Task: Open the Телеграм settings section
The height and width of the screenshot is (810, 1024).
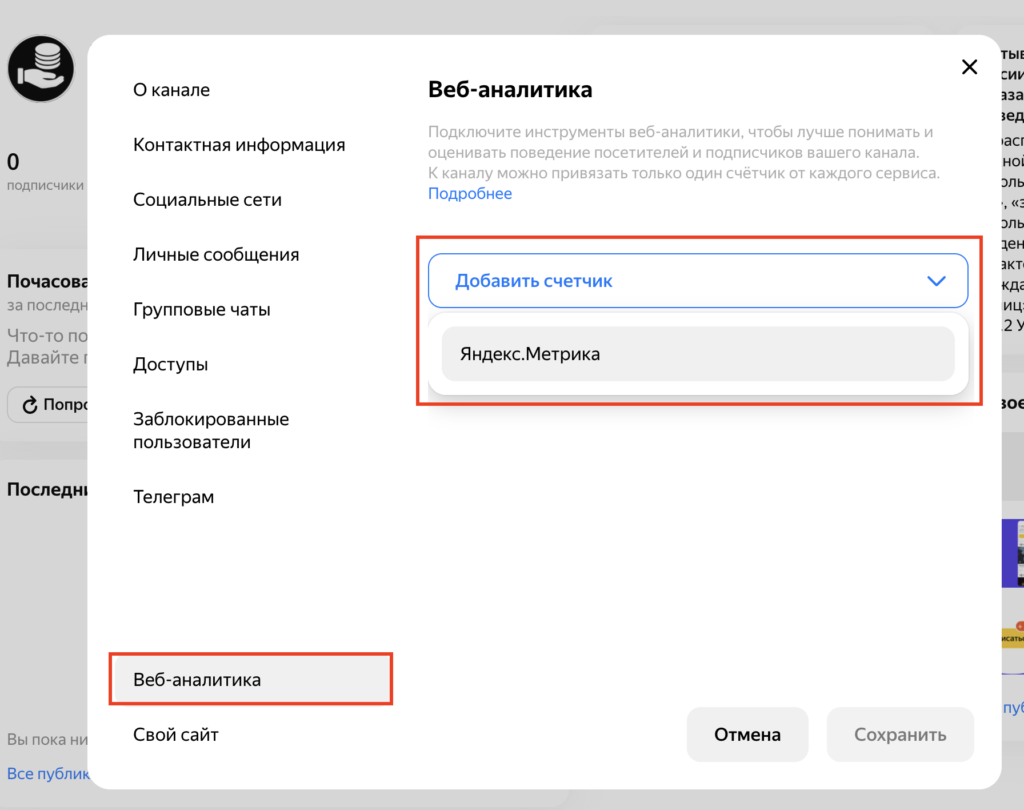Action: coord(173,497)
